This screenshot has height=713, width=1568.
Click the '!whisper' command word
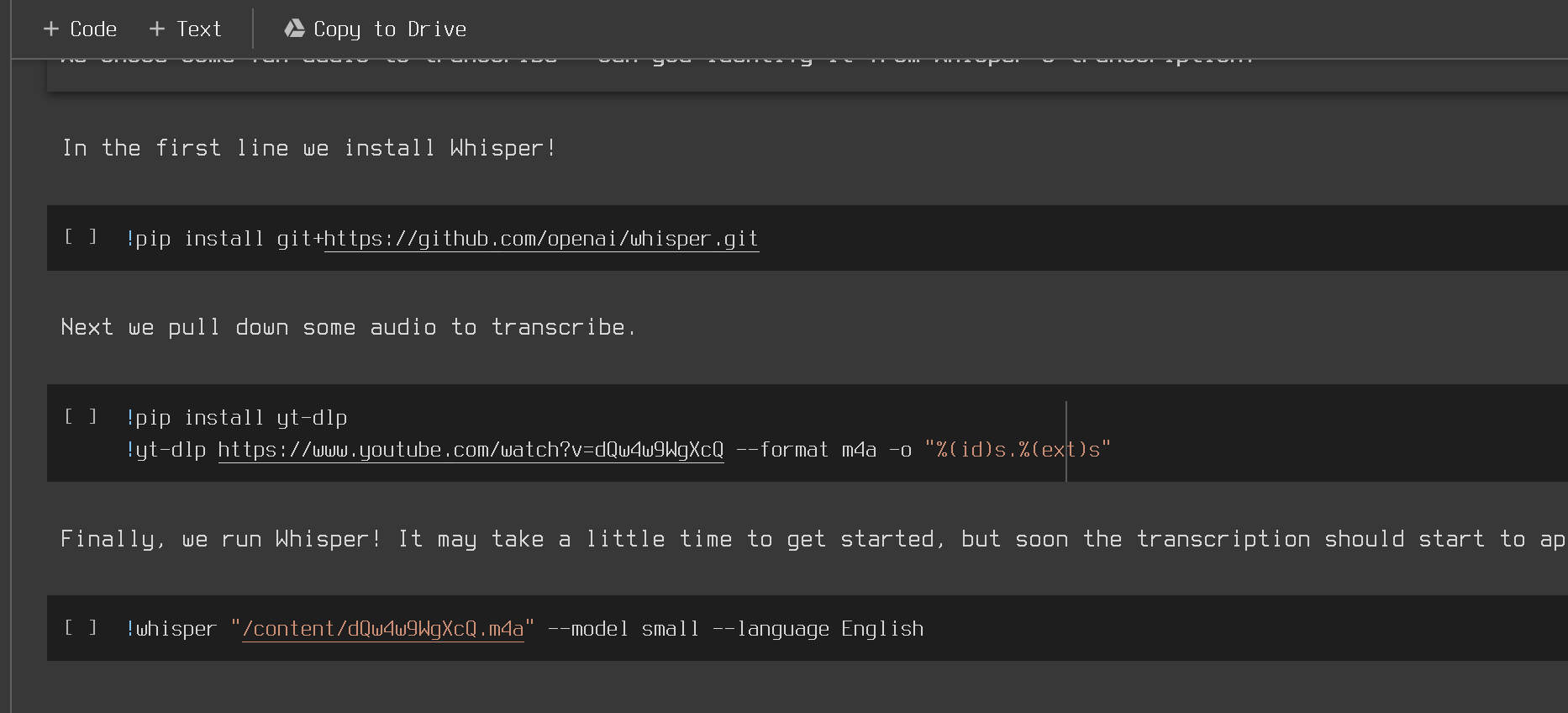171,629
